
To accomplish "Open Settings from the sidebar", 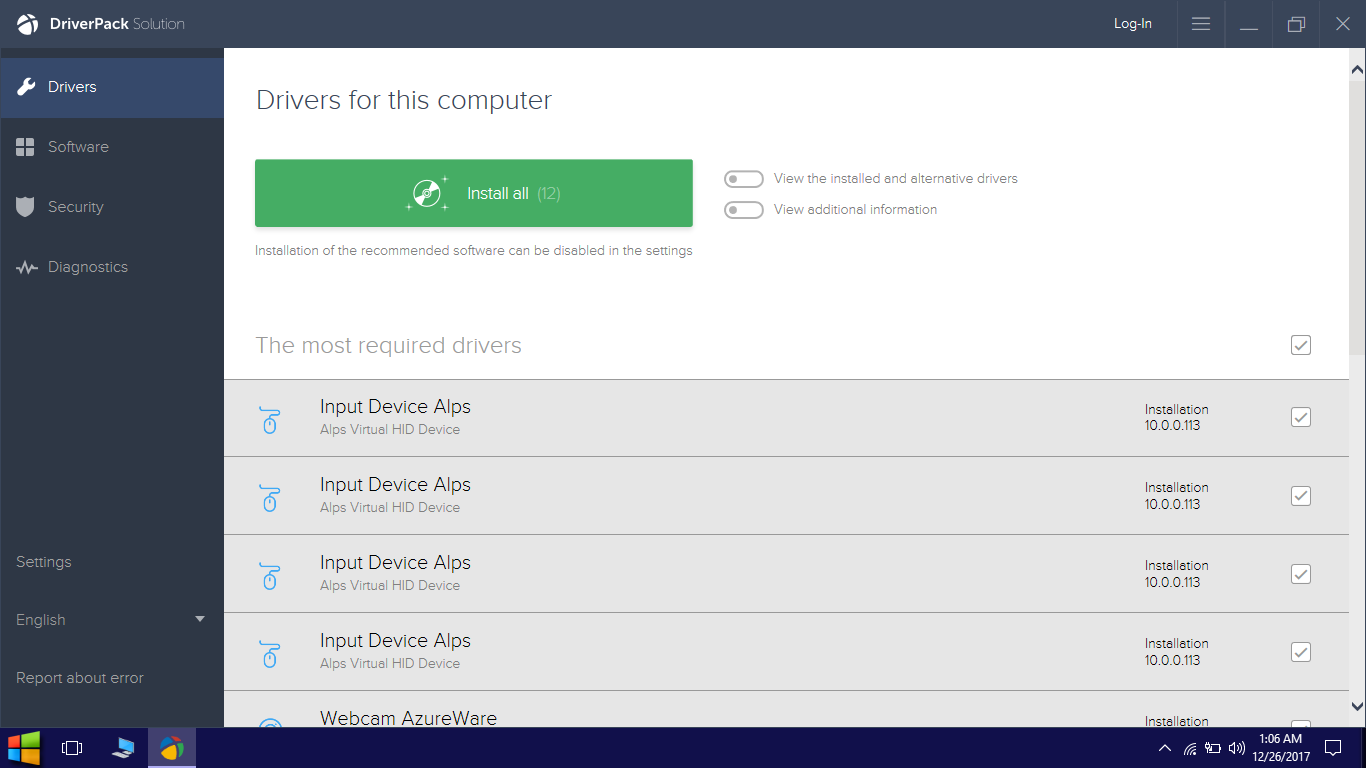I will coord(44,562).
